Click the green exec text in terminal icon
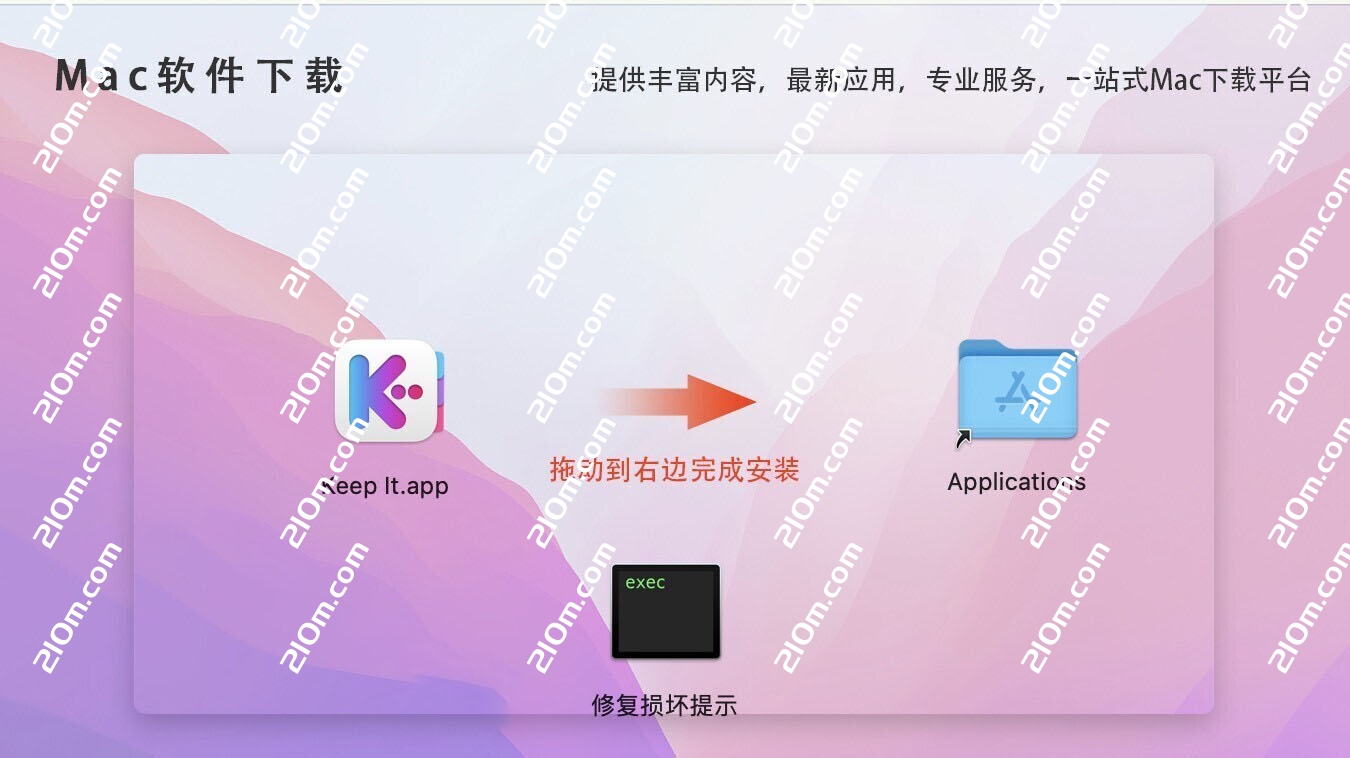Image resolution: width=1350 pixels, height=758 pixels. (x=645, y=582)
